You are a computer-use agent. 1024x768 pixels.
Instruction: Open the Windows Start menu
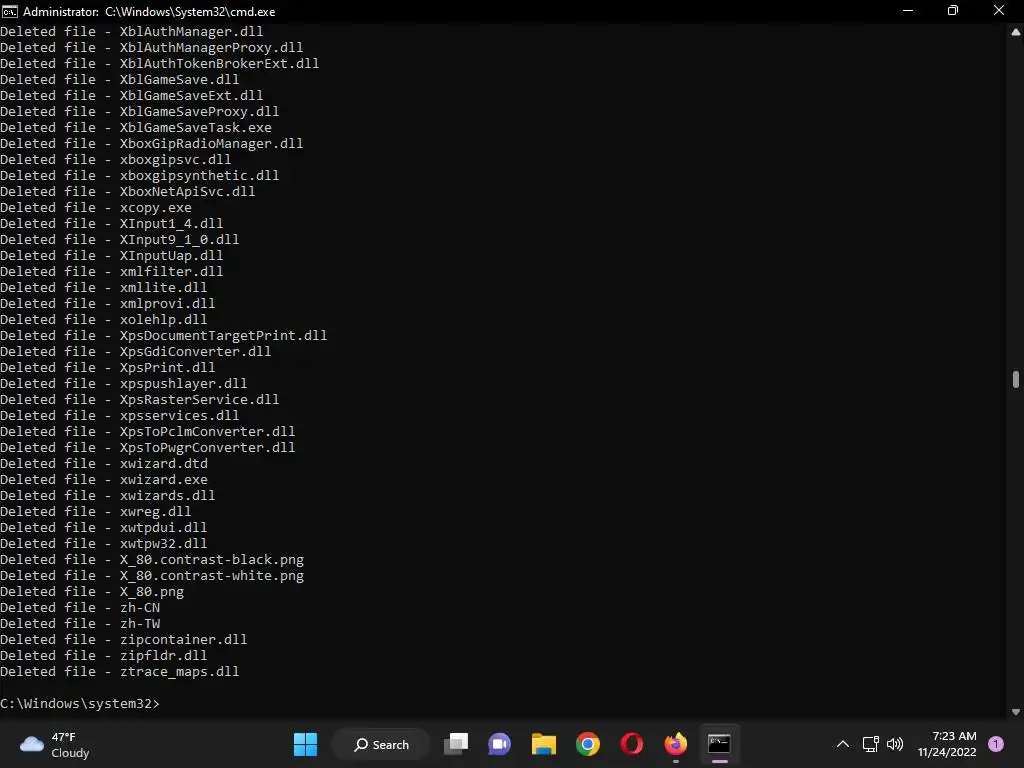coord(305,744)
